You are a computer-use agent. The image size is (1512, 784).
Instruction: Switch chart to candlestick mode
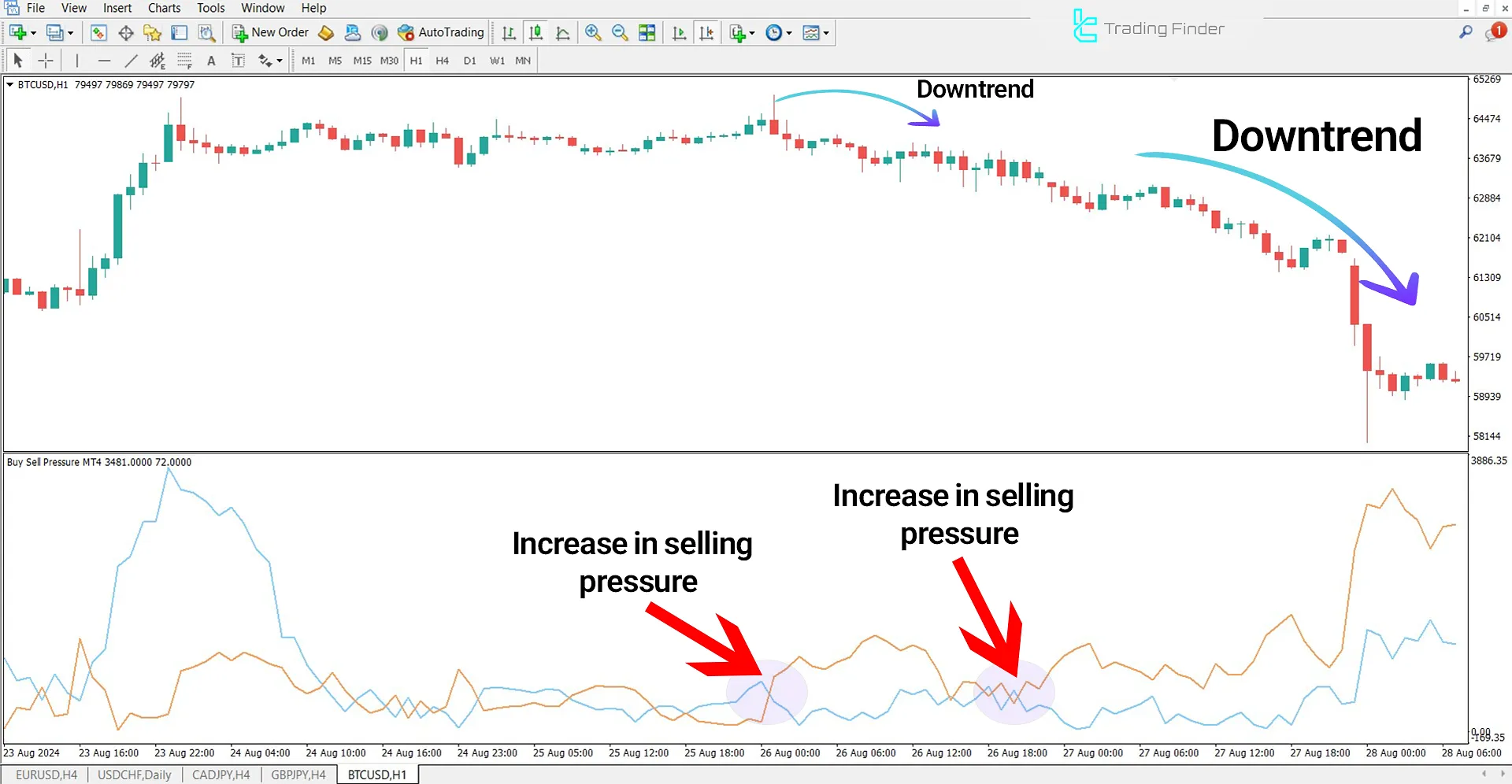click(535, 32)
